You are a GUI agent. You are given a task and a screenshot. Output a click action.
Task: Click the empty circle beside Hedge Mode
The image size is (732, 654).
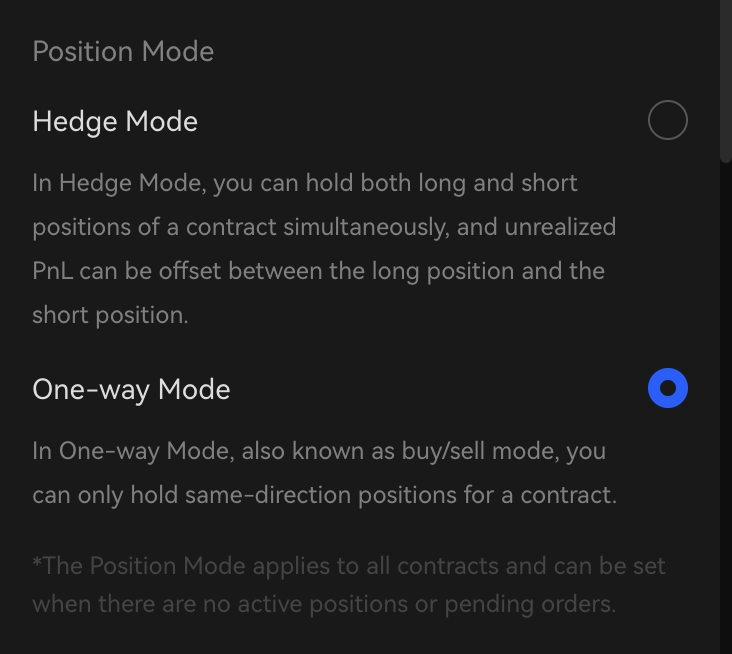pos(667,120)
